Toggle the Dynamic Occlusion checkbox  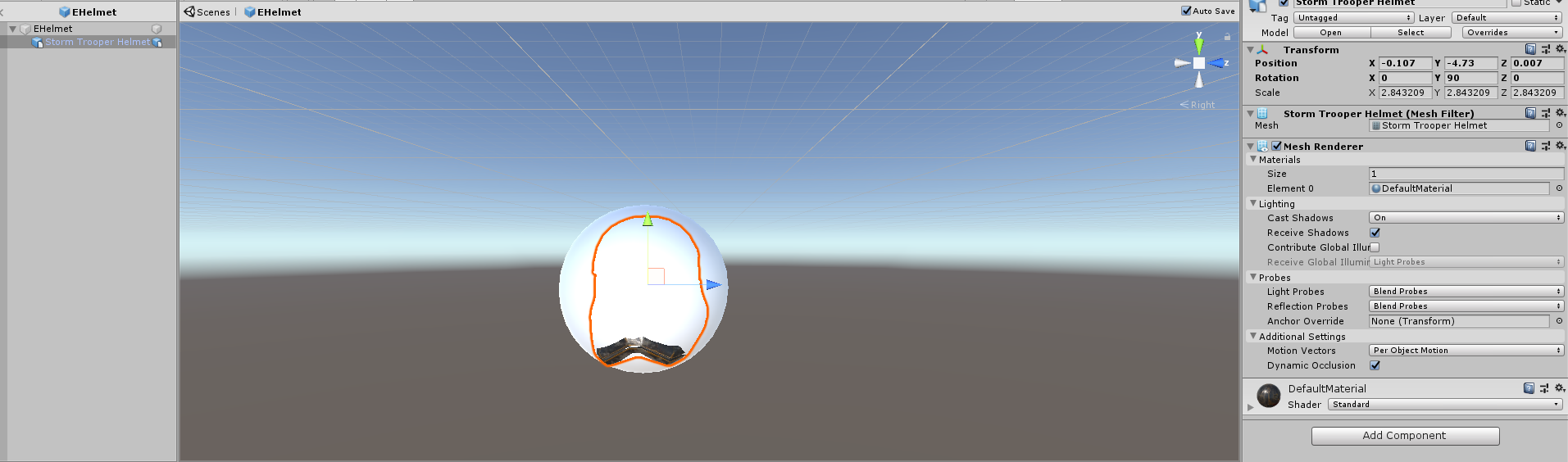click(1375, 365)
